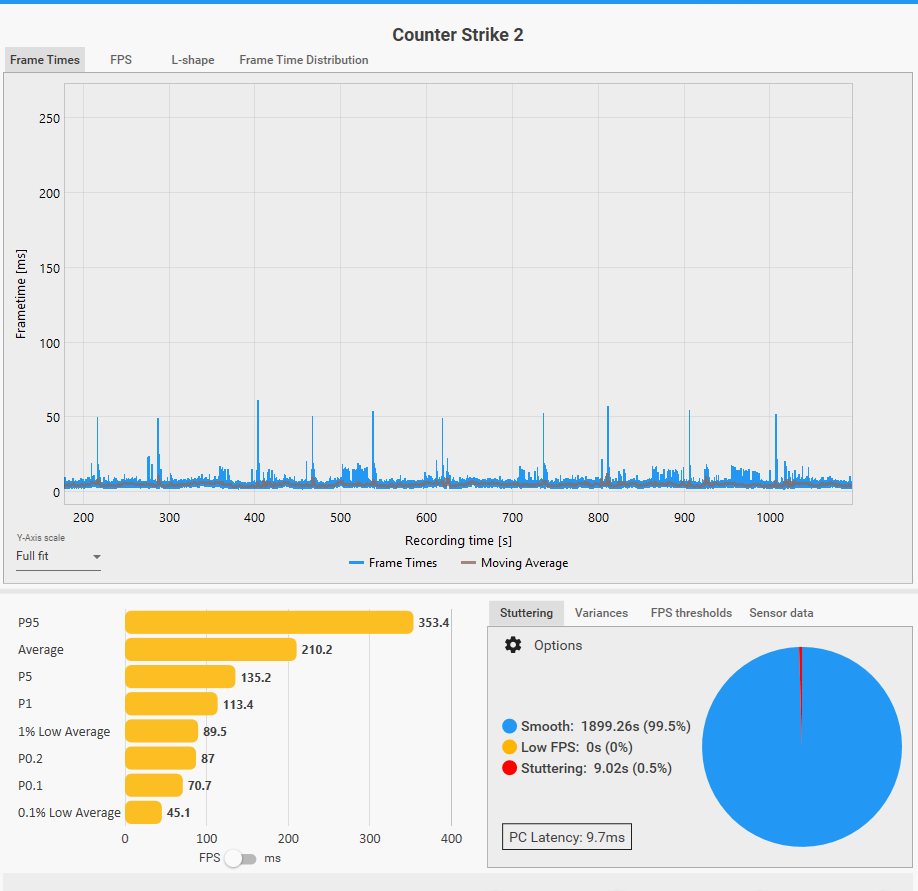
Task: Click the Stuttering: 9.02s (0.5%) text
Action: 596,768
